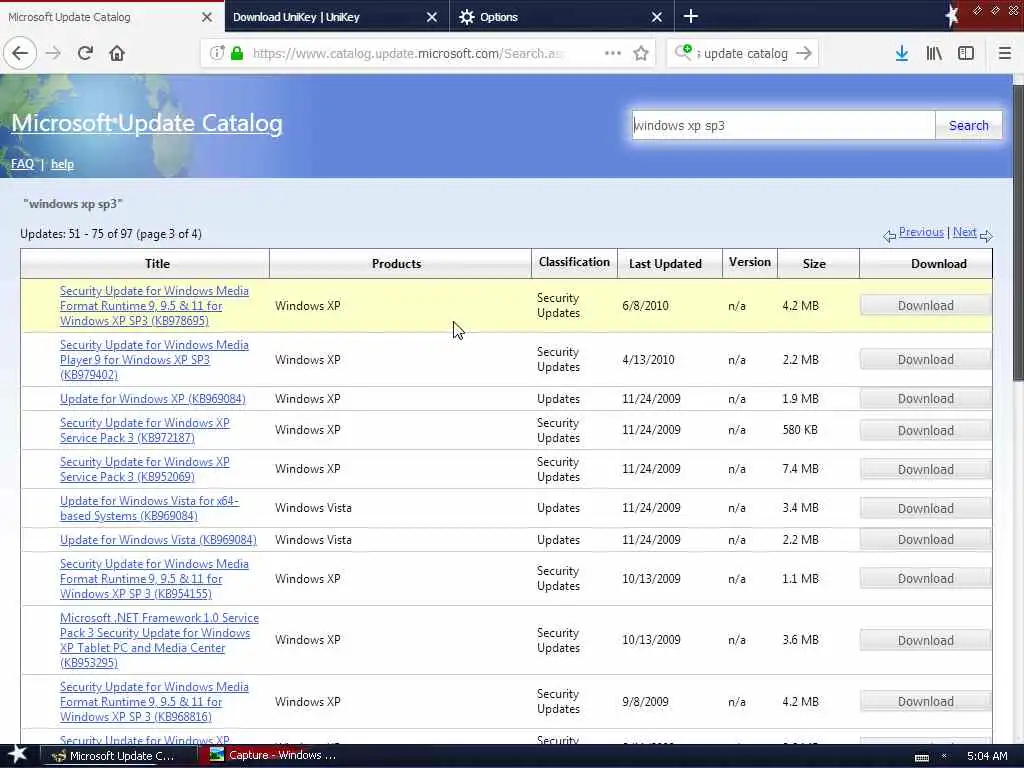Viewport: 1024px width, 768px height.
Task: Open the taskbar start star icon
Action: (x=17, y=755)
